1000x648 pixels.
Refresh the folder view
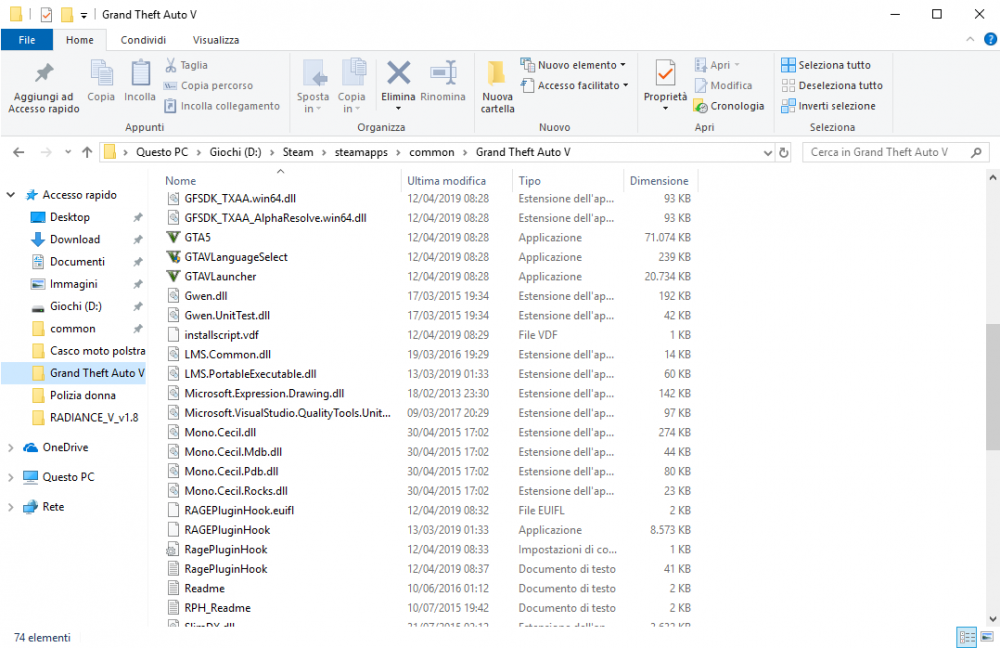[784, 152]
